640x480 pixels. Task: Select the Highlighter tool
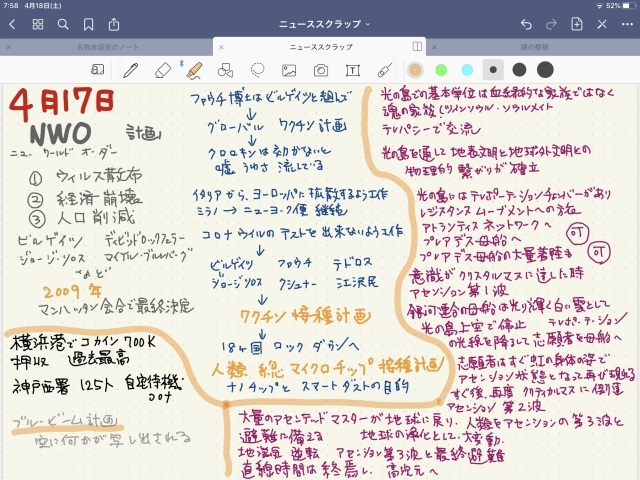coord(194,70)
